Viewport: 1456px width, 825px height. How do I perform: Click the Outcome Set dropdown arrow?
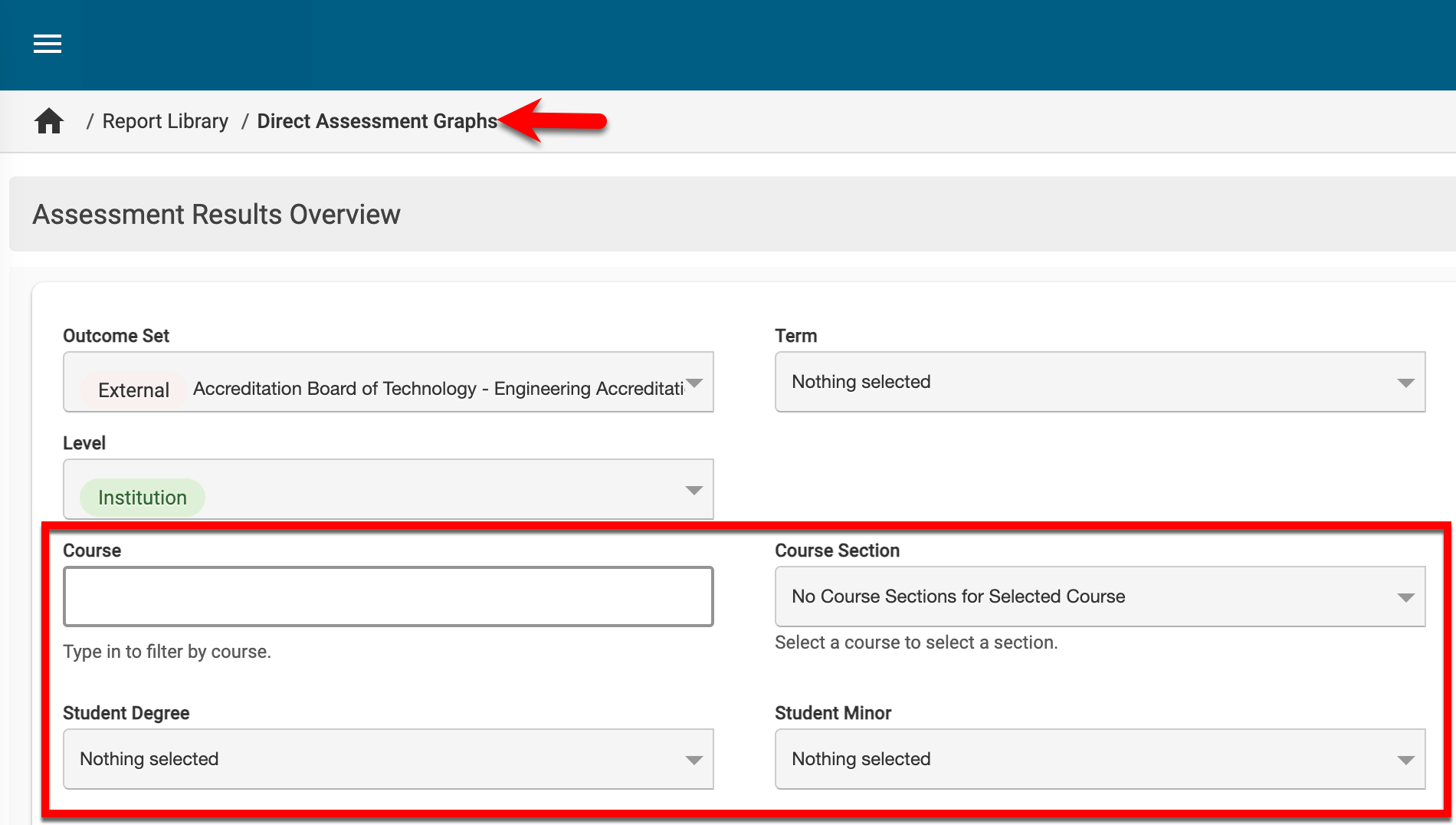694,383
